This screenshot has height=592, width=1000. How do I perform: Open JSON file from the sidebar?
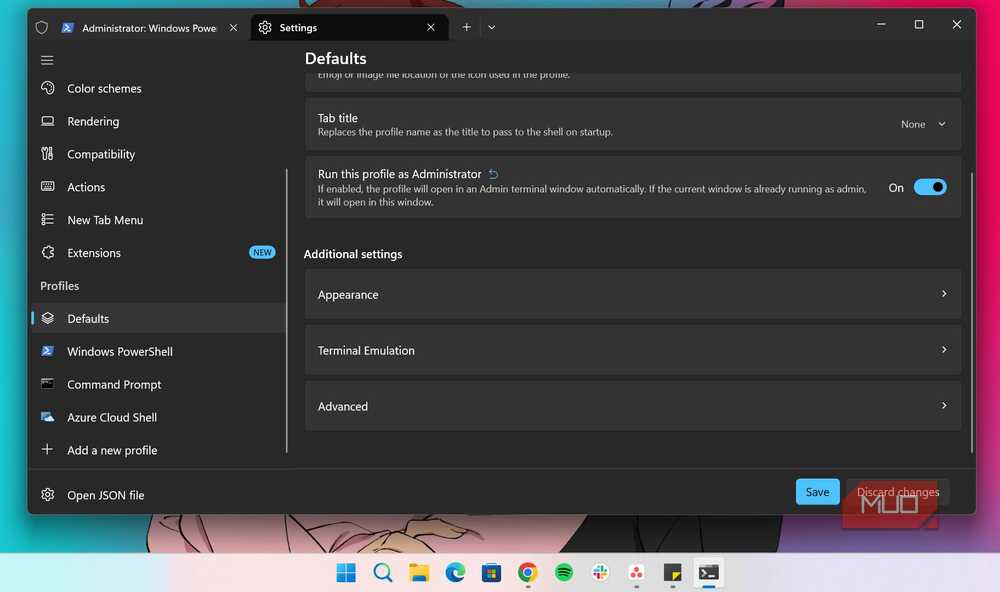[x=158, y=495]
